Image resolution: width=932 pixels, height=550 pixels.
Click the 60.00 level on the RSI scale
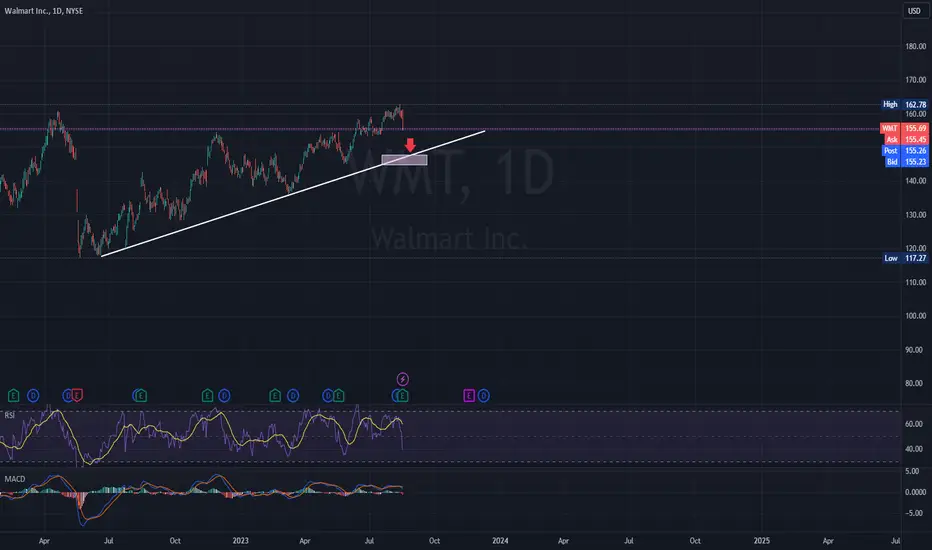914,424
